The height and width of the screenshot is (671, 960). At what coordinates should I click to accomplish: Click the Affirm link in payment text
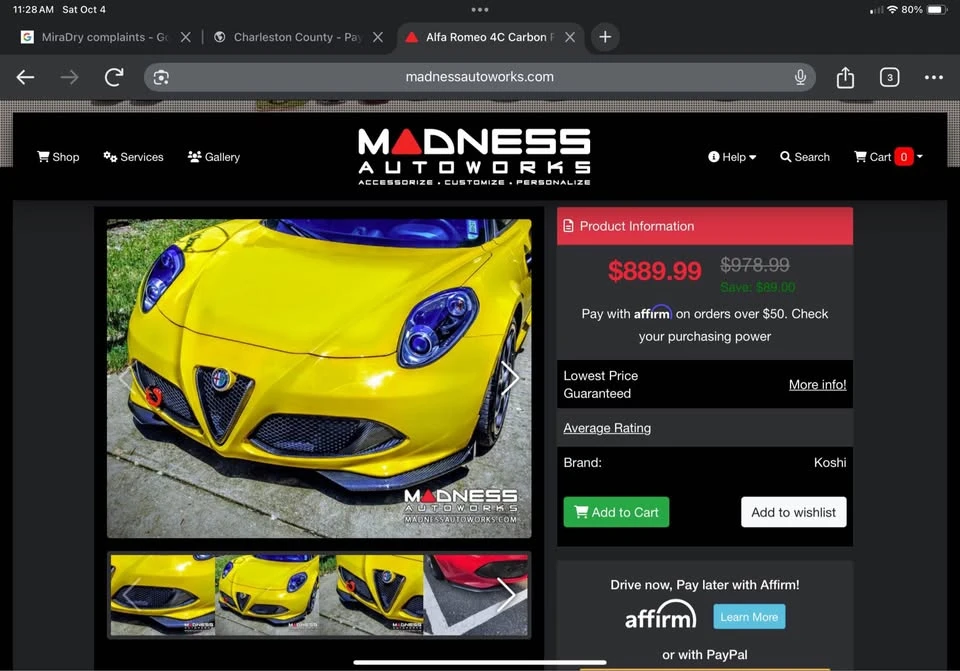(x=653, y=313)
